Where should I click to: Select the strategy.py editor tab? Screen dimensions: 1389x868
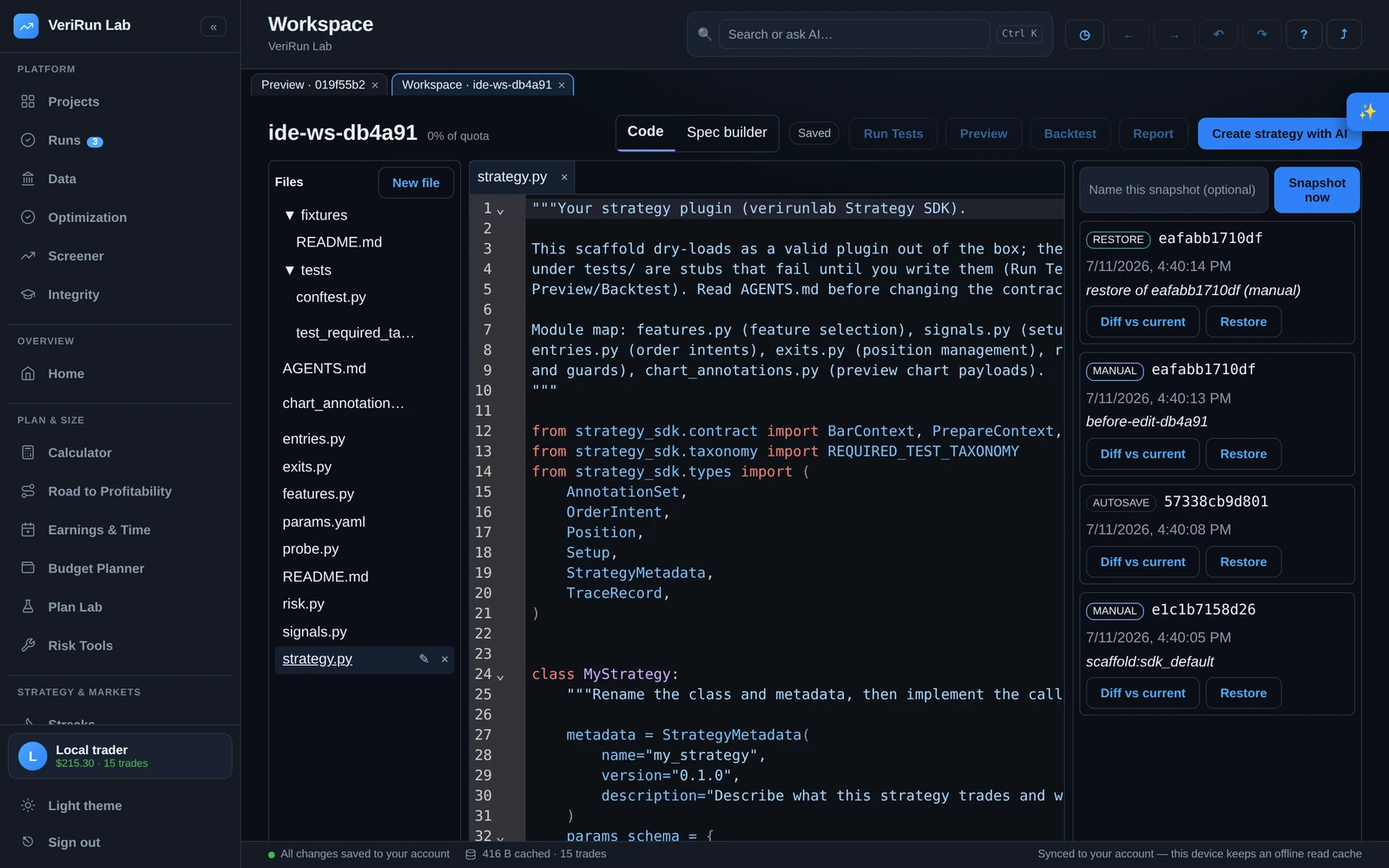512,176
